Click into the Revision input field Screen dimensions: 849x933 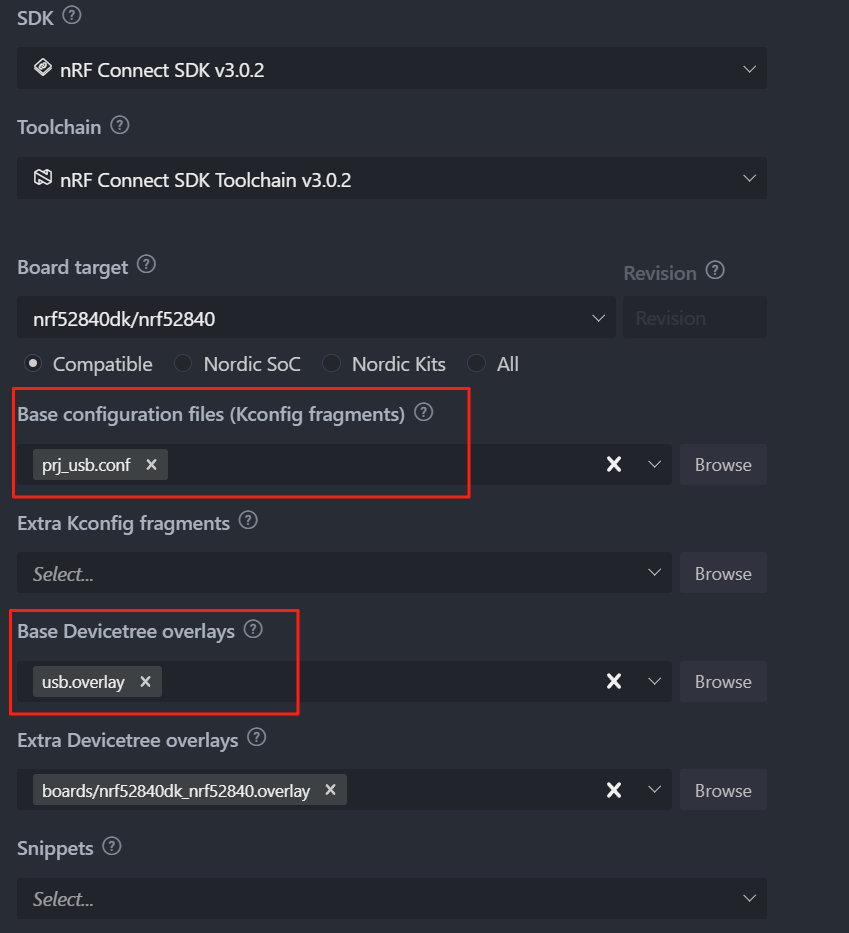click(x=695, y=318)
